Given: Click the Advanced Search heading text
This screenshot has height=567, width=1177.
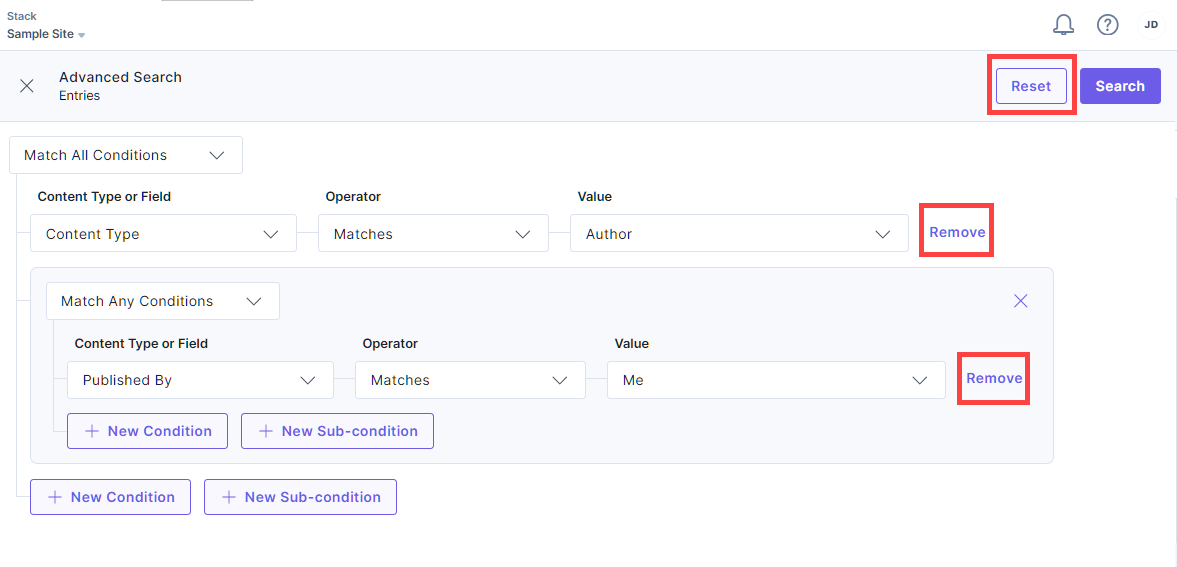Looking at the screenshot, I should pyautogui.click(x=120, y=77).
